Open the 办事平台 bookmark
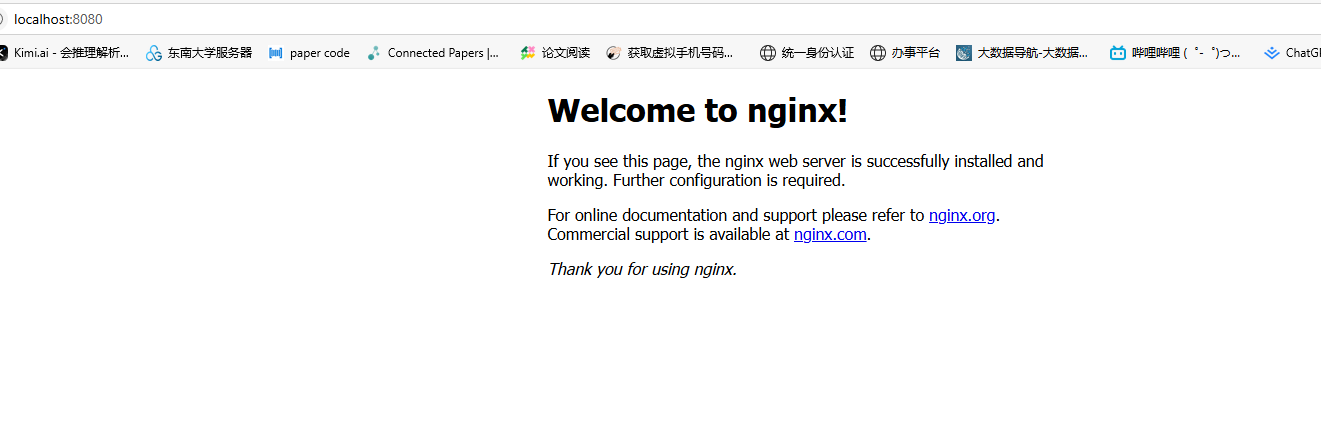This screenshot has height=436, width=1321. tap(905, 53)
